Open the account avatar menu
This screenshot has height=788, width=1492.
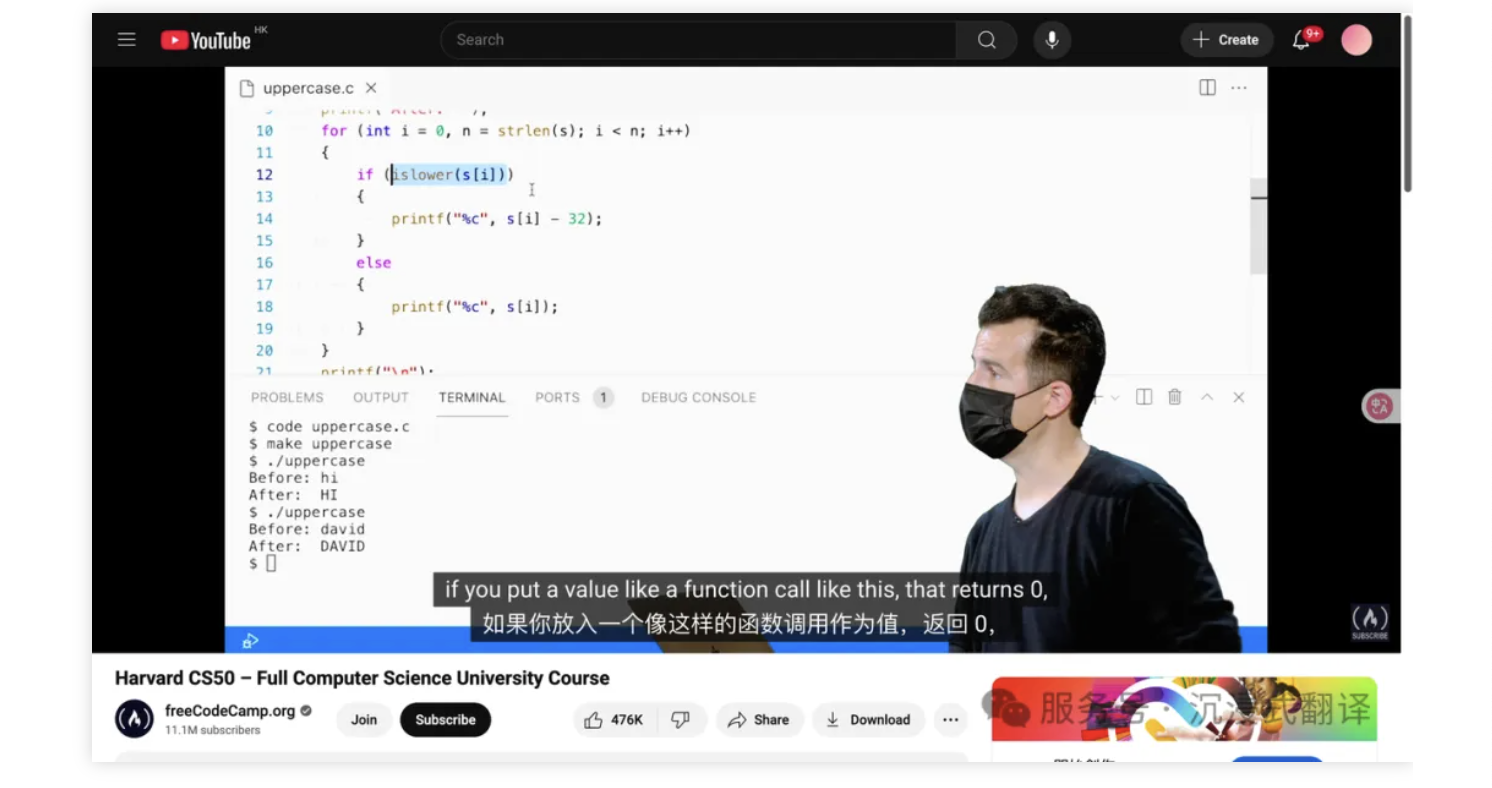[1356, 40]
